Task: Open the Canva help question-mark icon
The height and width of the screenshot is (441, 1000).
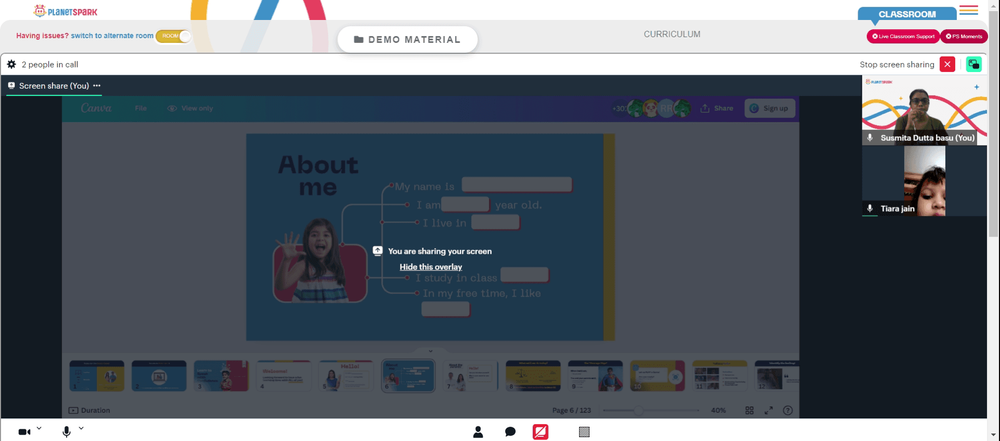Action: [x=788, y=410]
